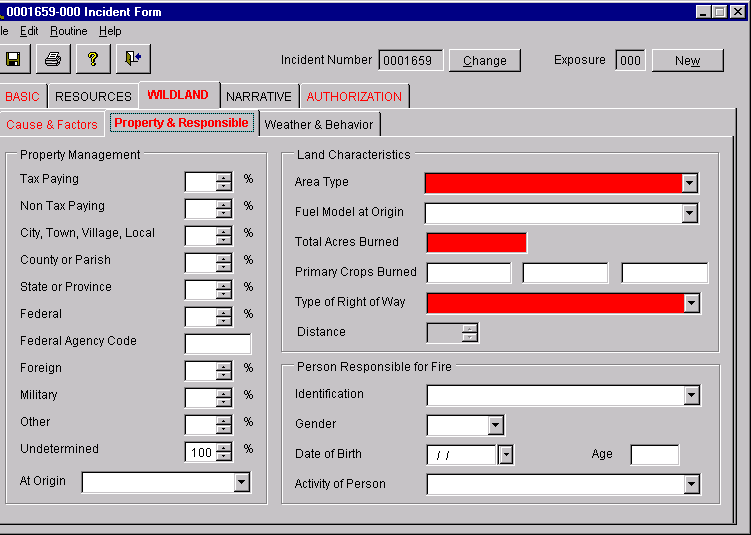Open the Weather & Behavior subtab

(x=319, y=125)
